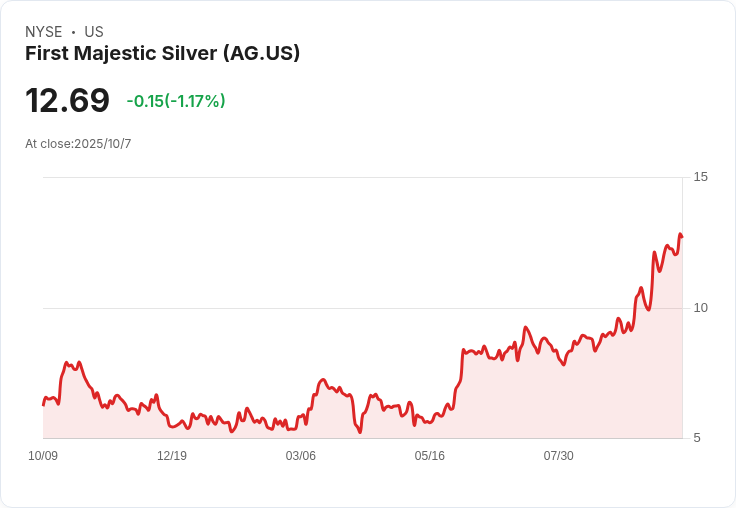Click the chart's first data point near 10/09
This screenshot has height=508, width=736.
click(43, 405)
